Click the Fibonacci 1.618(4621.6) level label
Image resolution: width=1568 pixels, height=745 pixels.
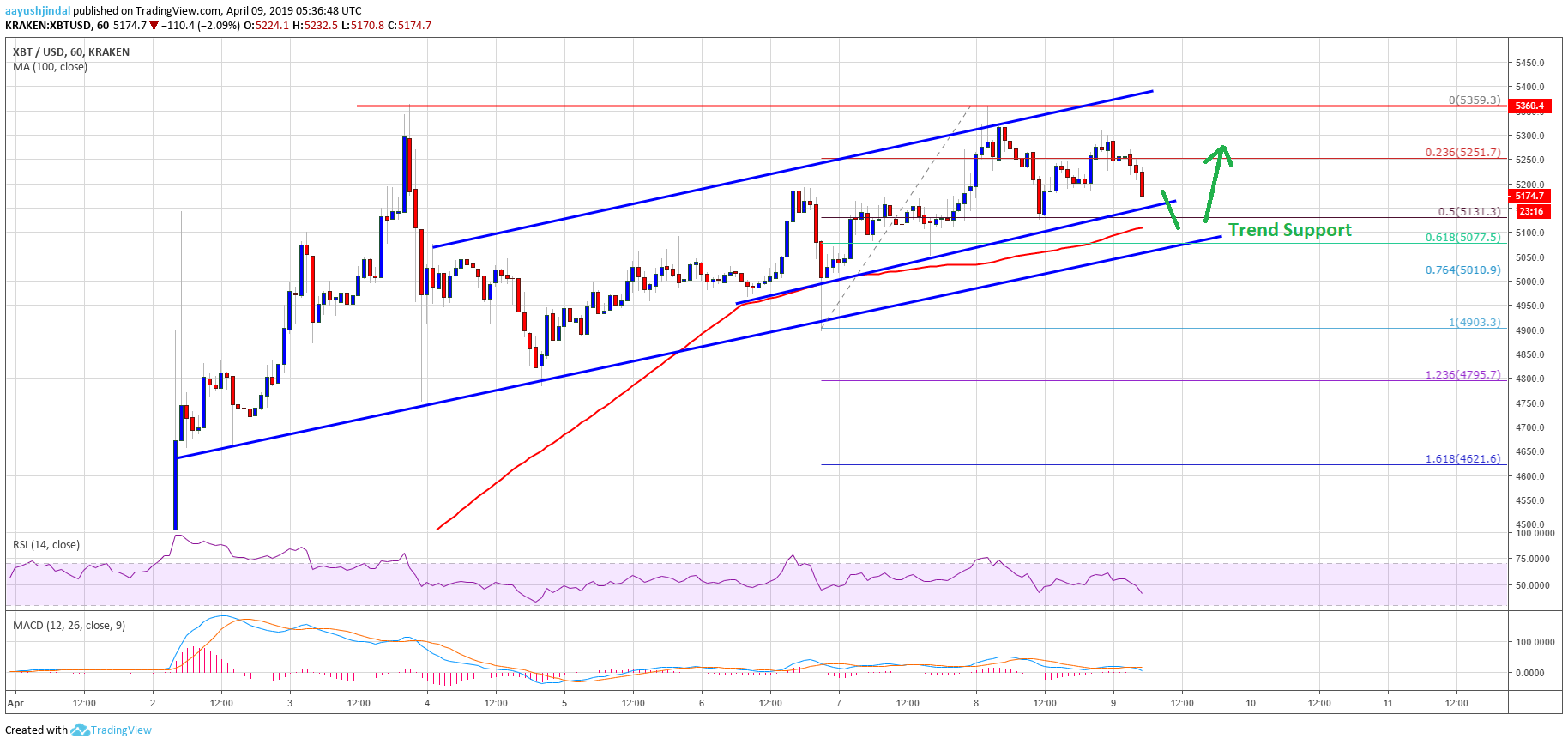tap(1463, 459)
